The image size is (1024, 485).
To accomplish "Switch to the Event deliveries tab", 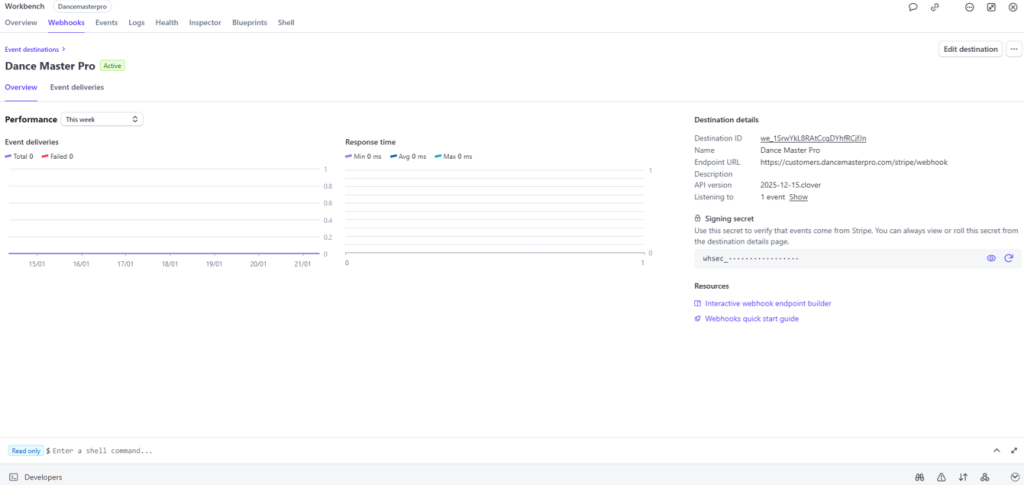I will point(77,88).
